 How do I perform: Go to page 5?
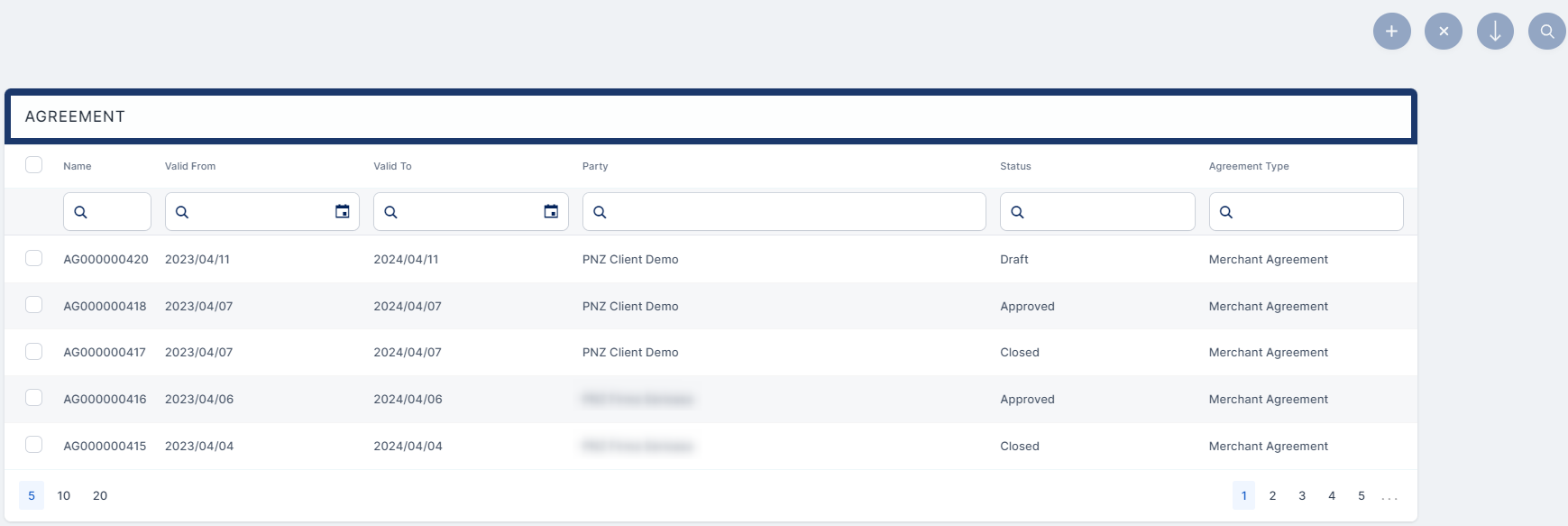[1362, 495]
